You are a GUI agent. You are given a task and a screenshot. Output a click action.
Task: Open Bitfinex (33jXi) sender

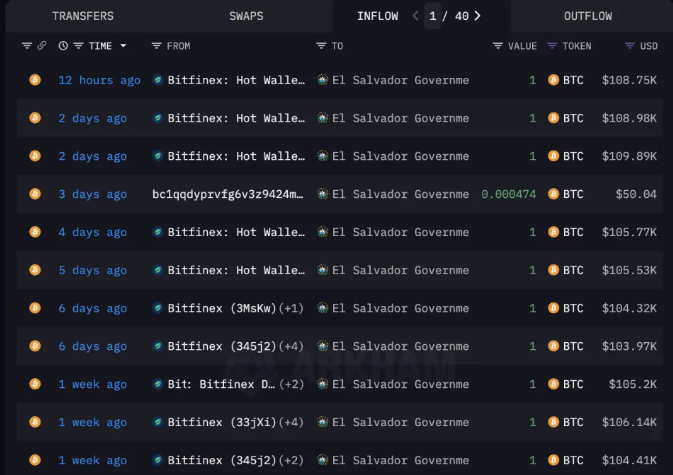pyautogui.click(x=222, y=422)
